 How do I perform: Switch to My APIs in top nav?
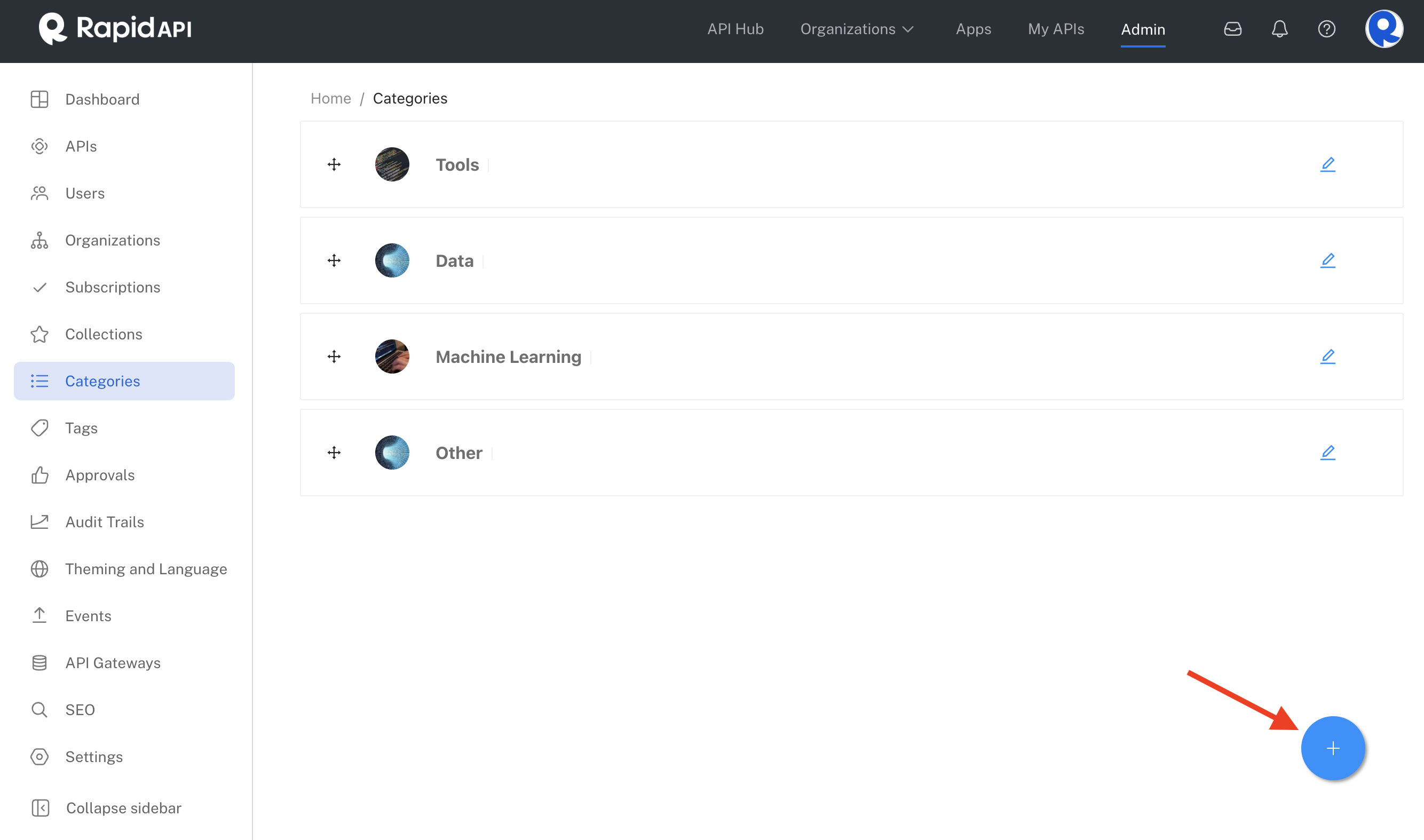[1056, 29]
